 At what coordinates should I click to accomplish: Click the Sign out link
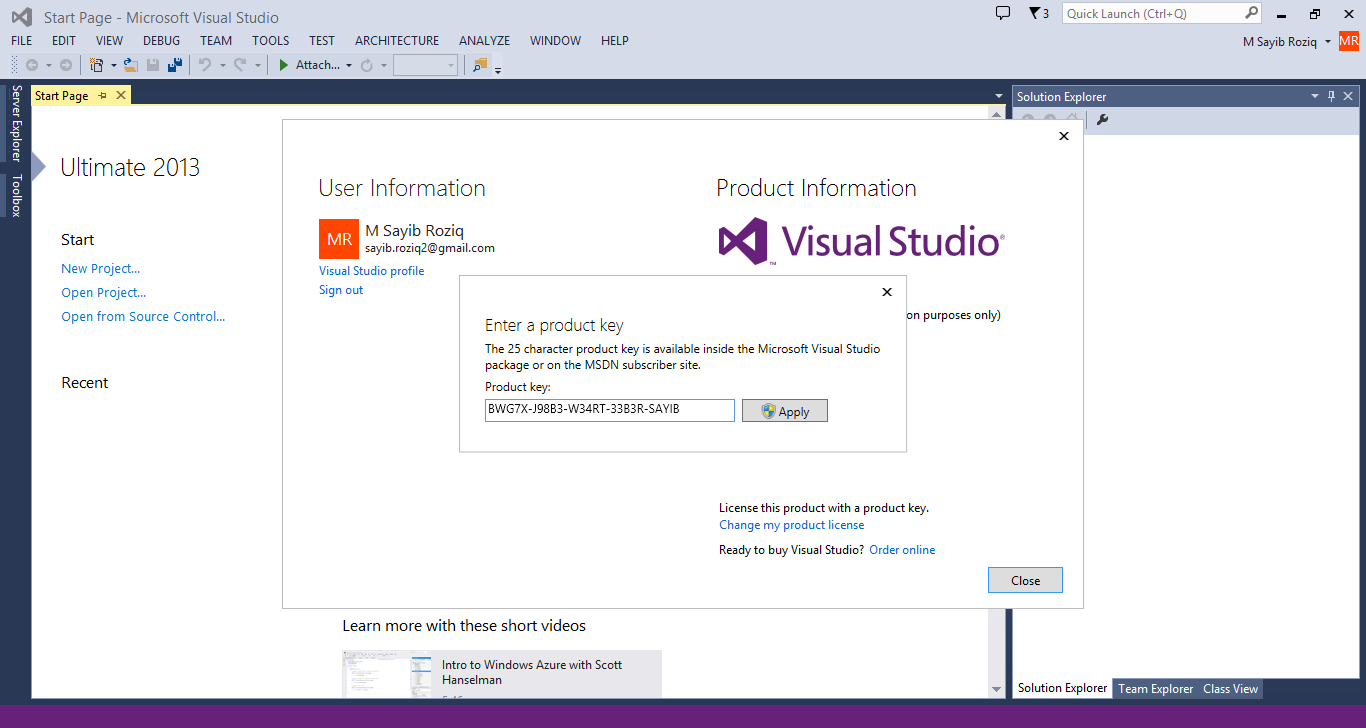(x=341, y=290)
